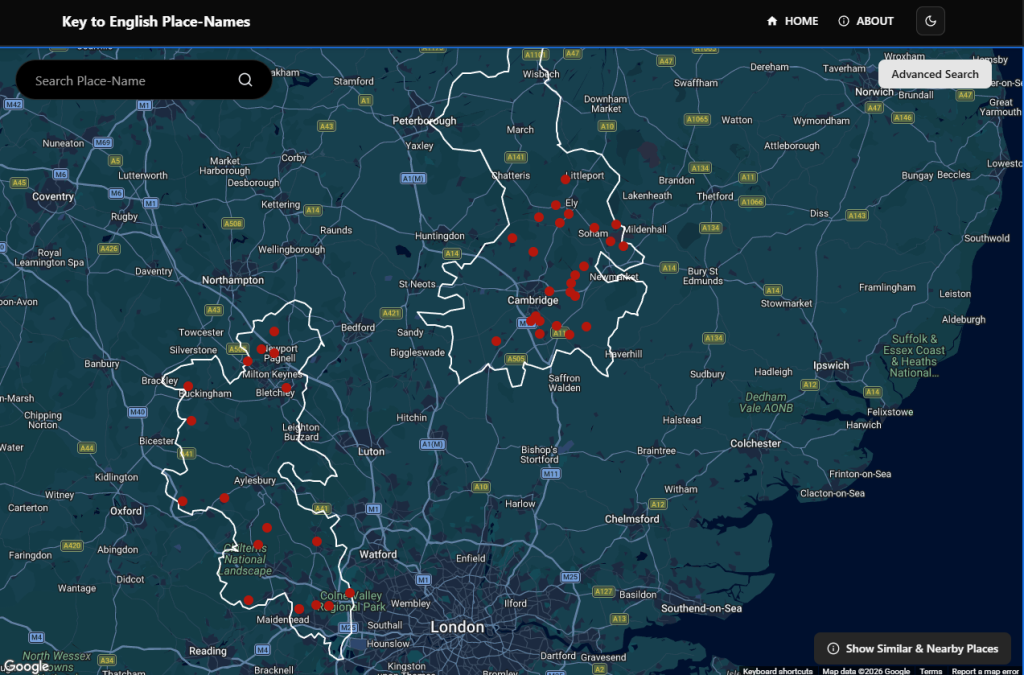Select the red marker west of Maidenhead

pos(248,600)
